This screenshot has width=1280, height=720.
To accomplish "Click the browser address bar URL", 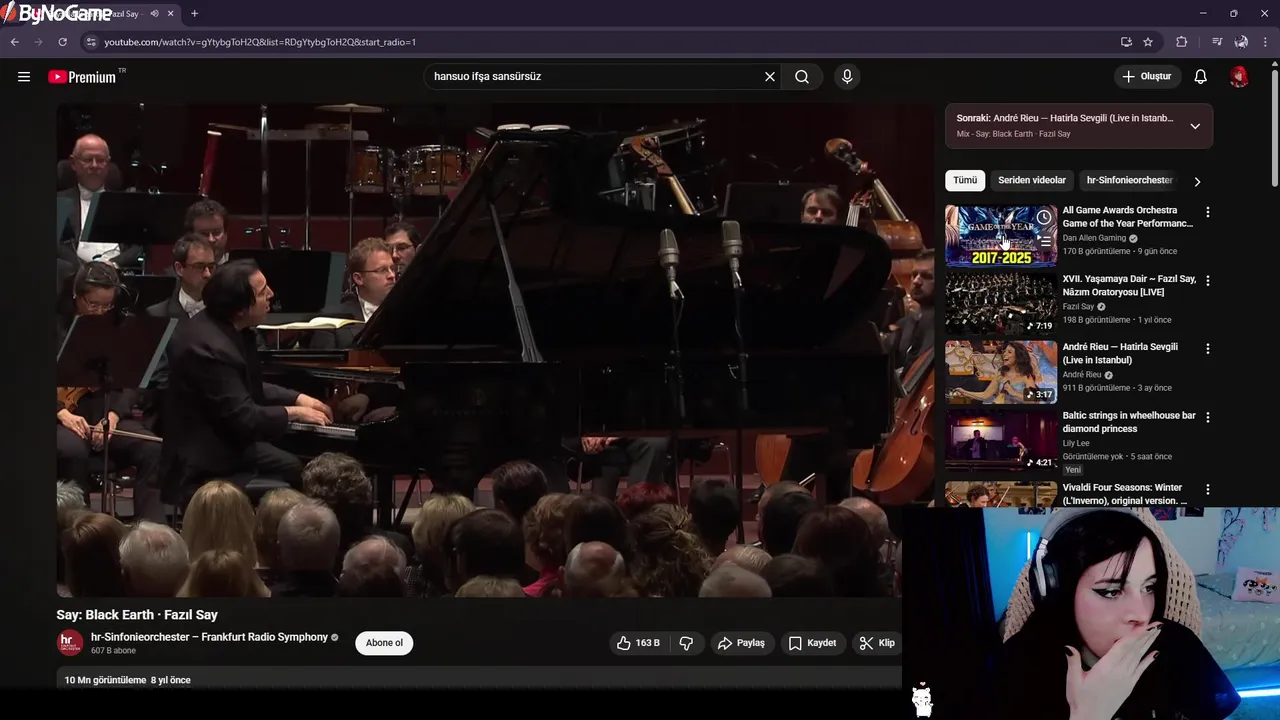I will (260, 42).
